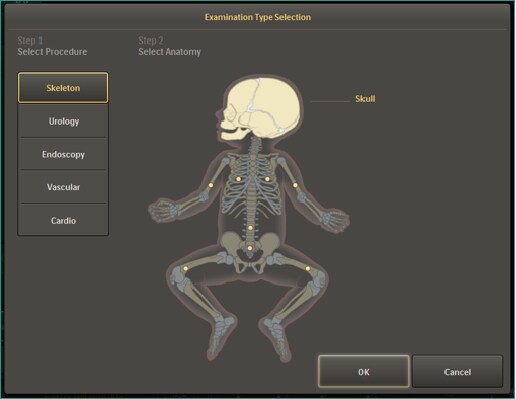This screenshot has width=516, height=399.
Task: Confirm selection with OK button
Action: click(364, 372)
